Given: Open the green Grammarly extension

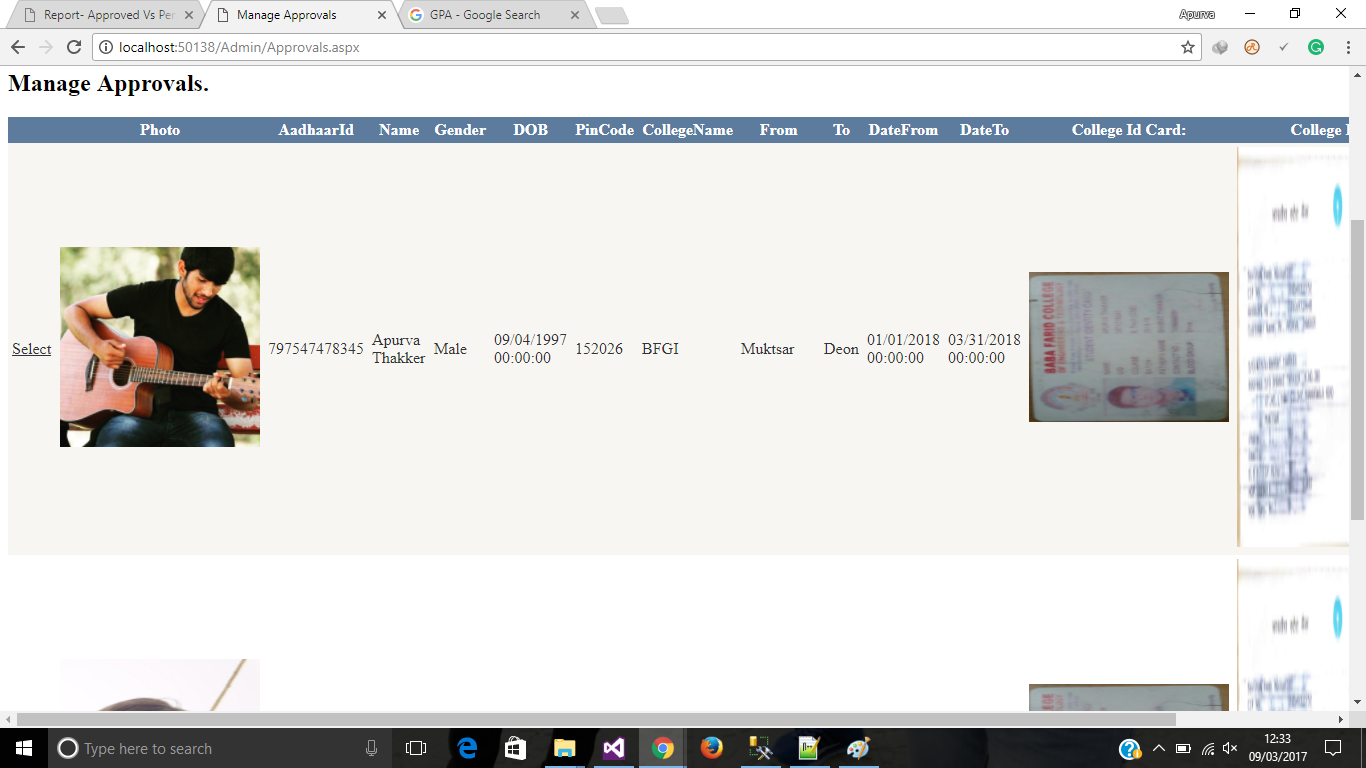Looking at the screenshot, I should [1316, 47].
